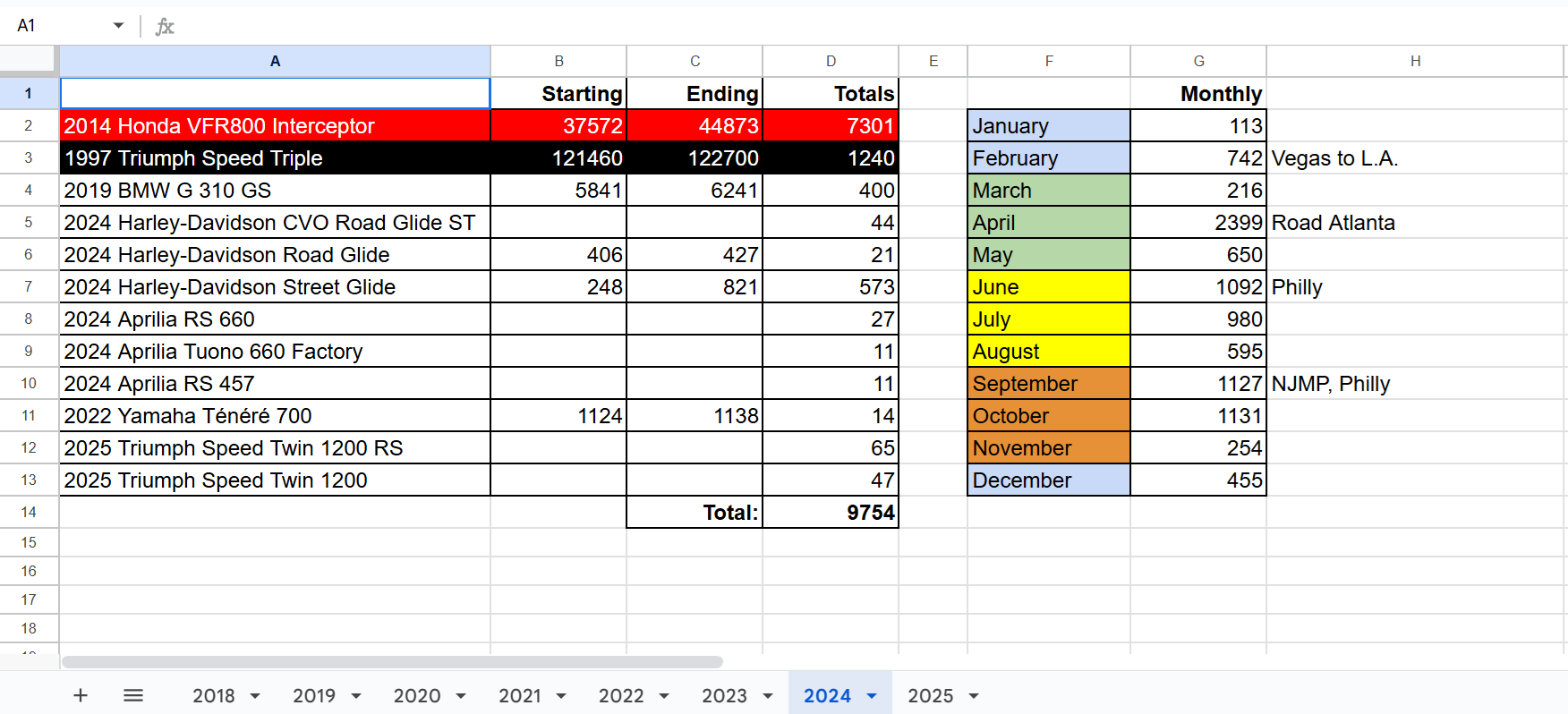Select the Total: label cell
Image resolution: width=1568 pixels, height=714 pixels.
click(x=695, y=513)
